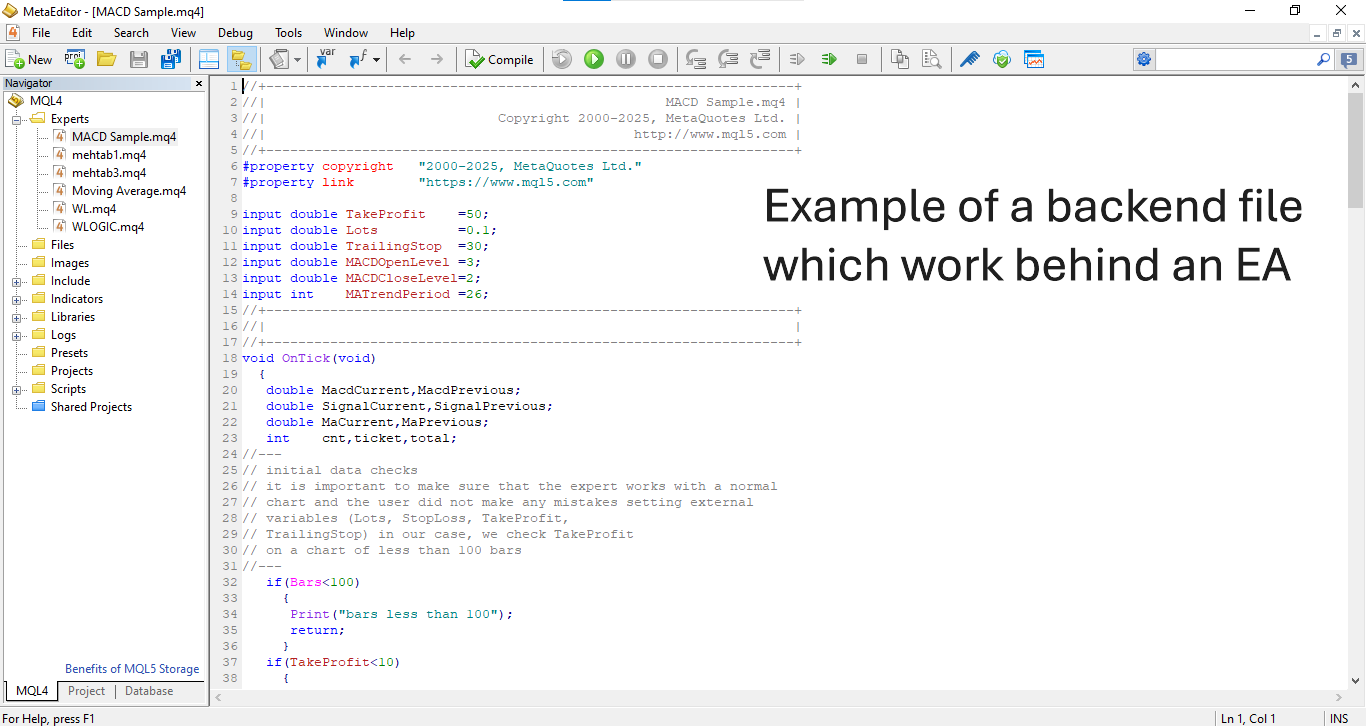
Task: Click the new project icon beside New
Action: (75, 59)
